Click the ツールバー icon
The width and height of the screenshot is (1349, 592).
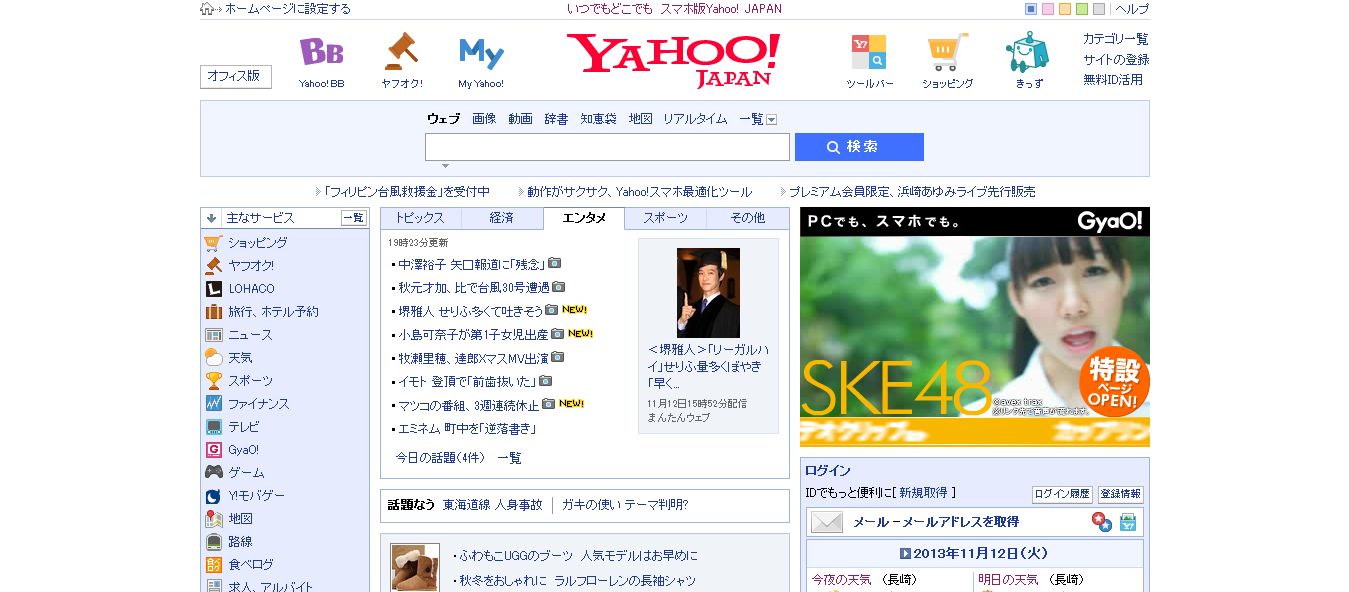[869, 52]
